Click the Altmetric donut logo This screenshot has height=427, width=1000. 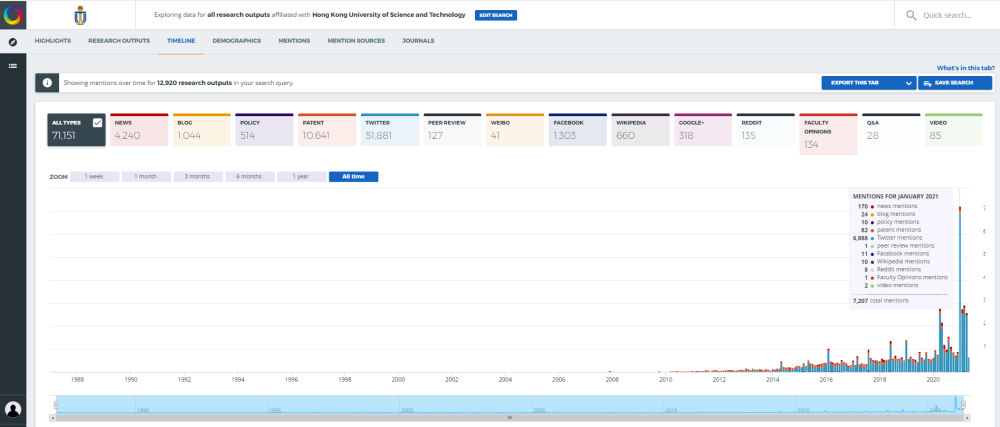point(13,15)
